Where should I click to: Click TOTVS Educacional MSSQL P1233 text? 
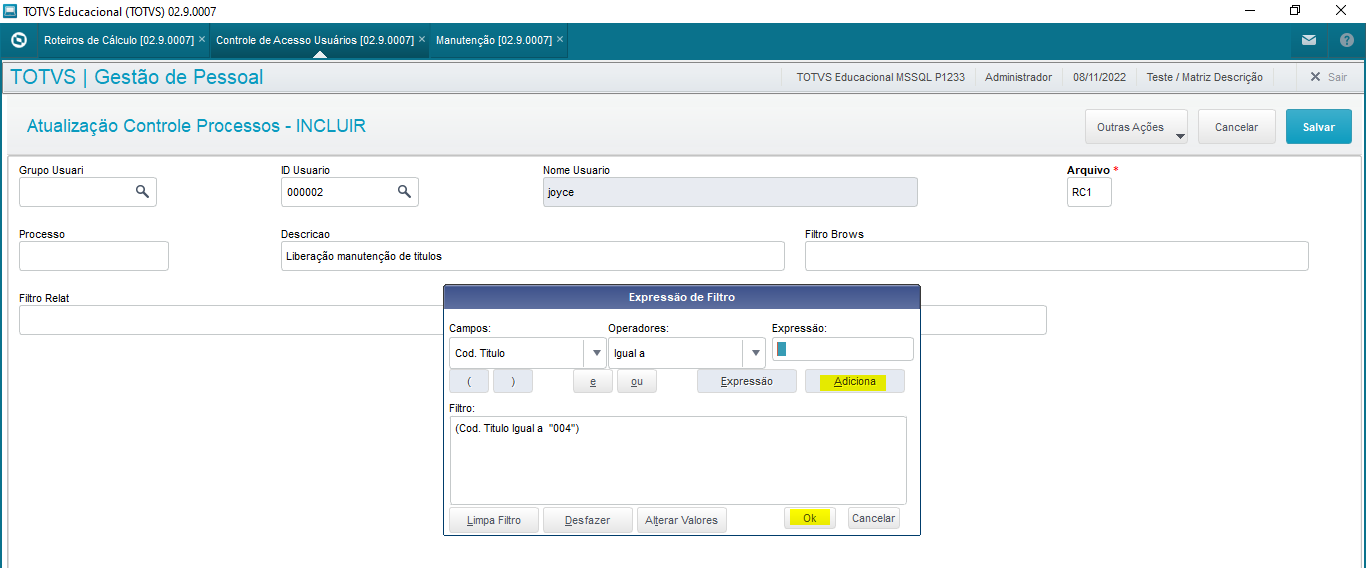[880, 77]
